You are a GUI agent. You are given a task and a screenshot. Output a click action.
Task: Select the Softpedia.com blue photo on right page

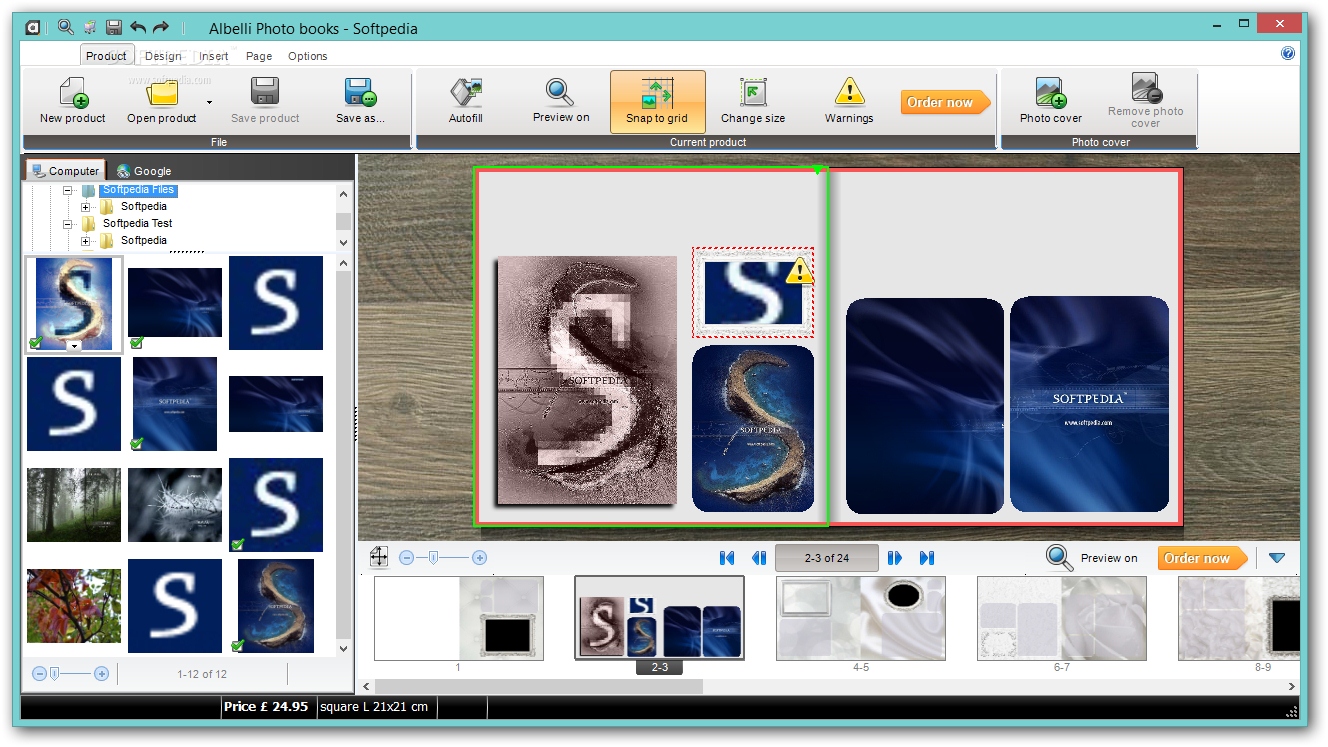(x=1089, y=405)
